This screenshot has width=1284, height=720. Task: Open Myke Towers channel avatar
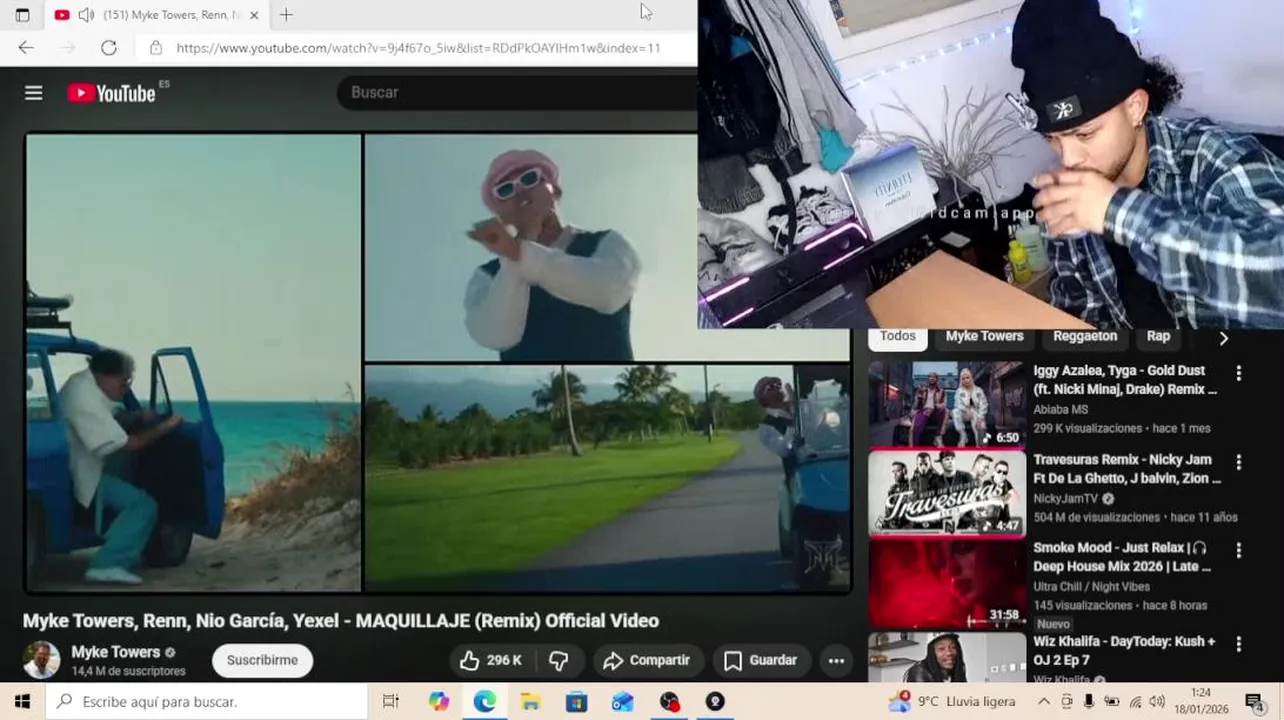pos(41,660)
